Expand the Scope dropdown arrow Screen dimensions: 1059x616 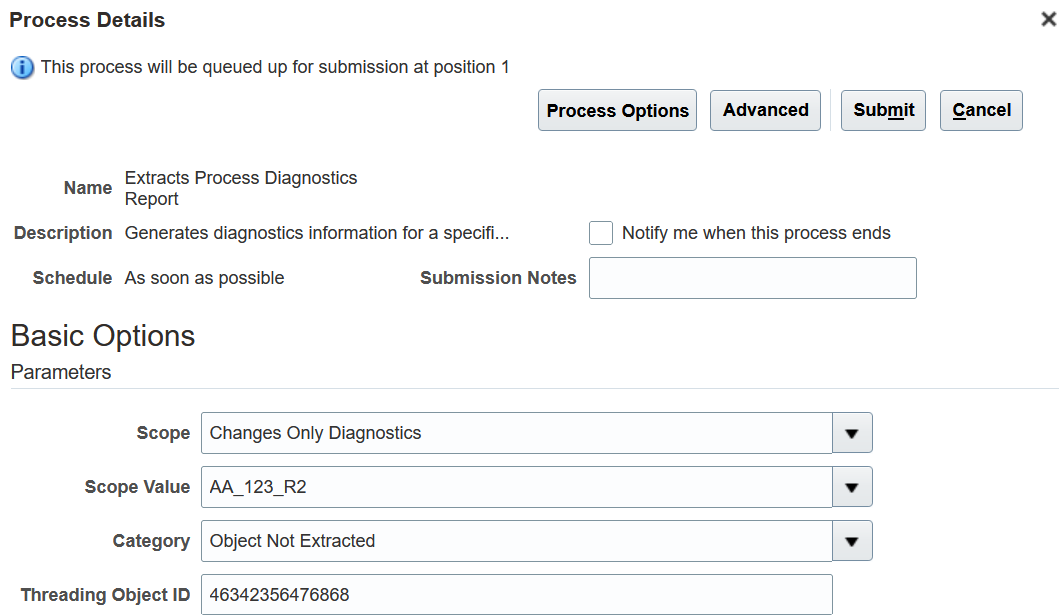click(x=852, y=433)
